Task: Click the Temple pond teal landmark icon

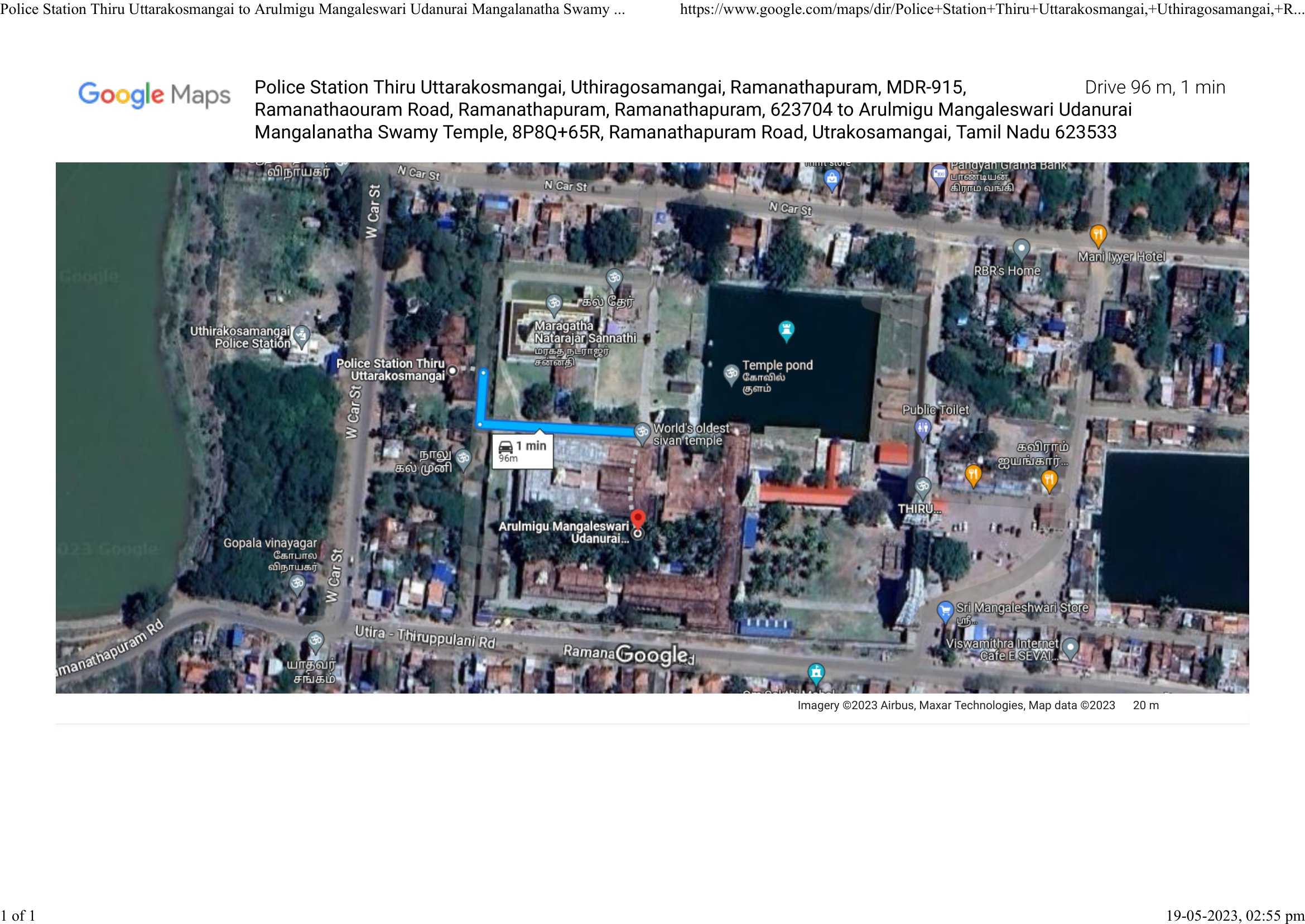Action: (786, 329)
